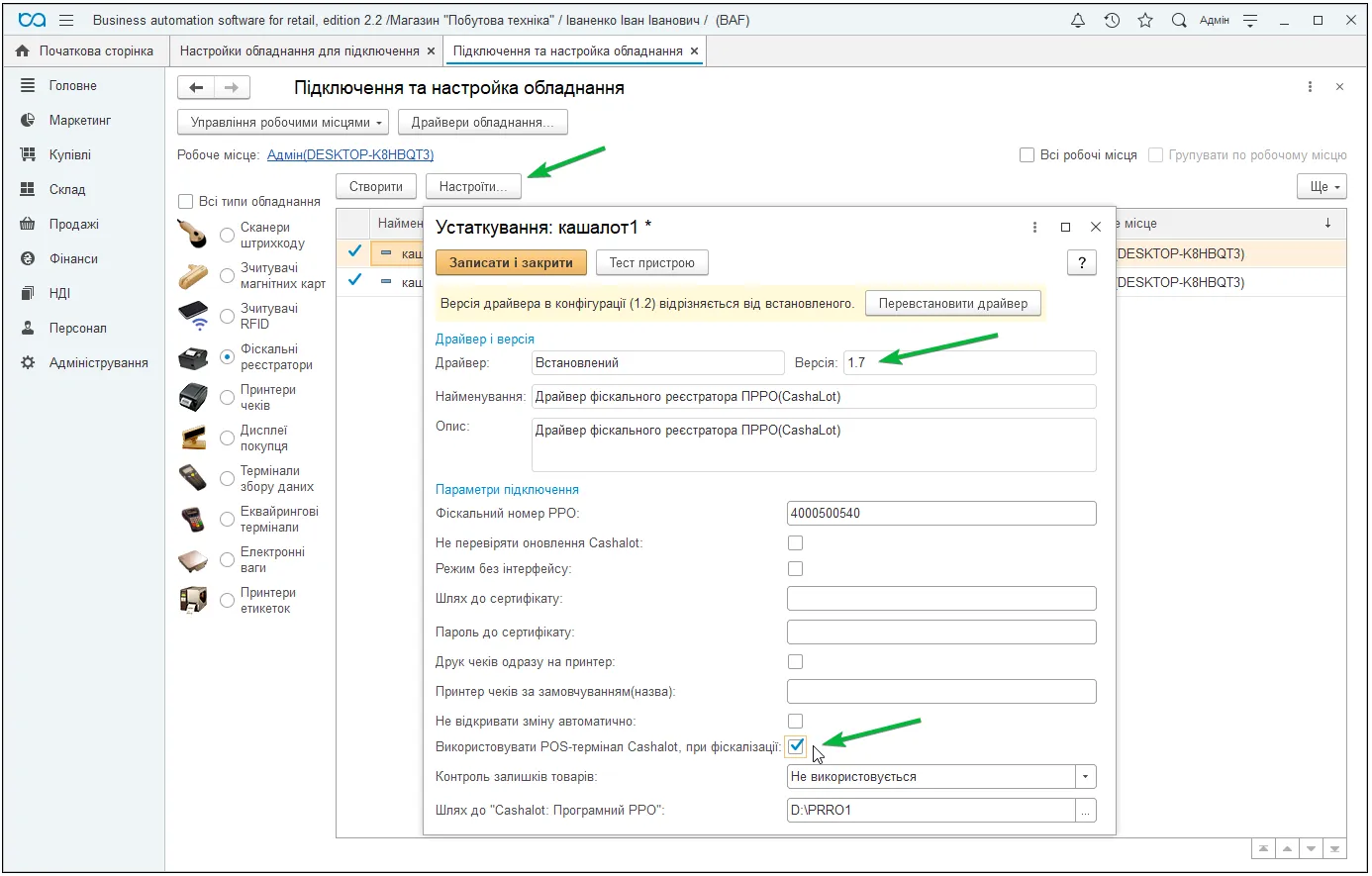Click the search magnifier icon
The width and height of the screenshot is (1372, 876).
pos(1179,20)
